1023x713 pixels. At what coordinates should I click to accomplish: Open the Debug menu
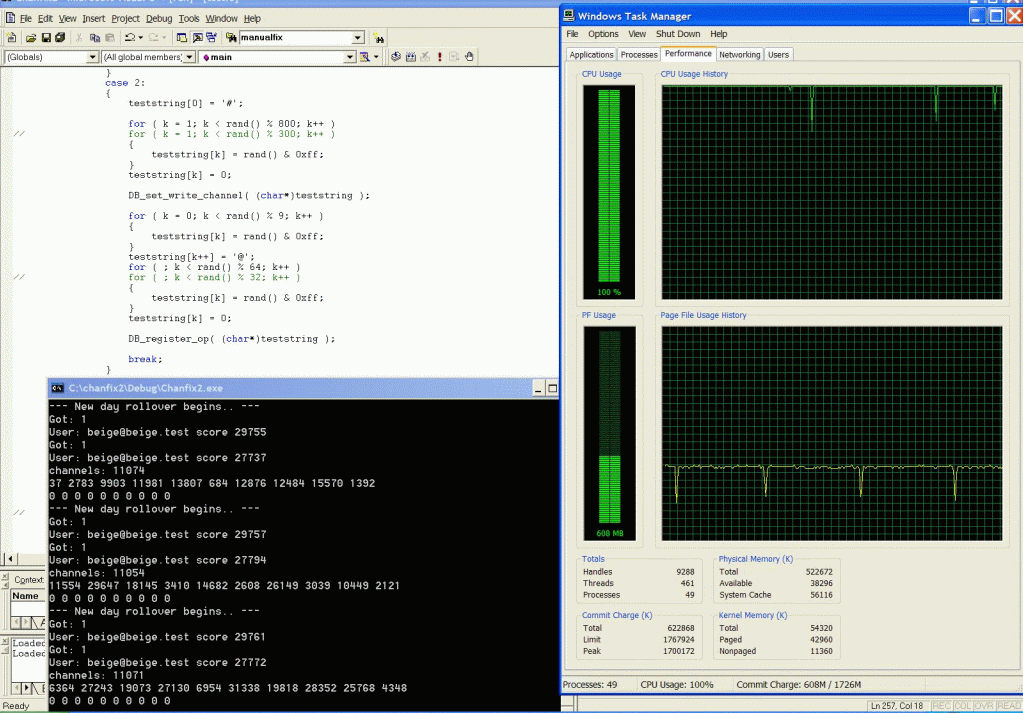[x=159, y=18]
